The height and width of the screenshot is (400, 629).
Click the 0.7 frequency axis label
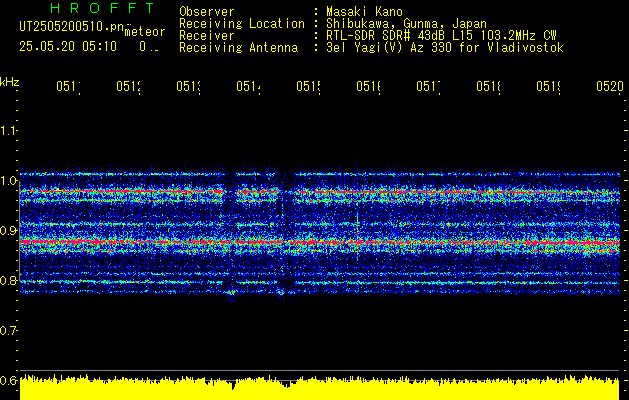(8, 330)
